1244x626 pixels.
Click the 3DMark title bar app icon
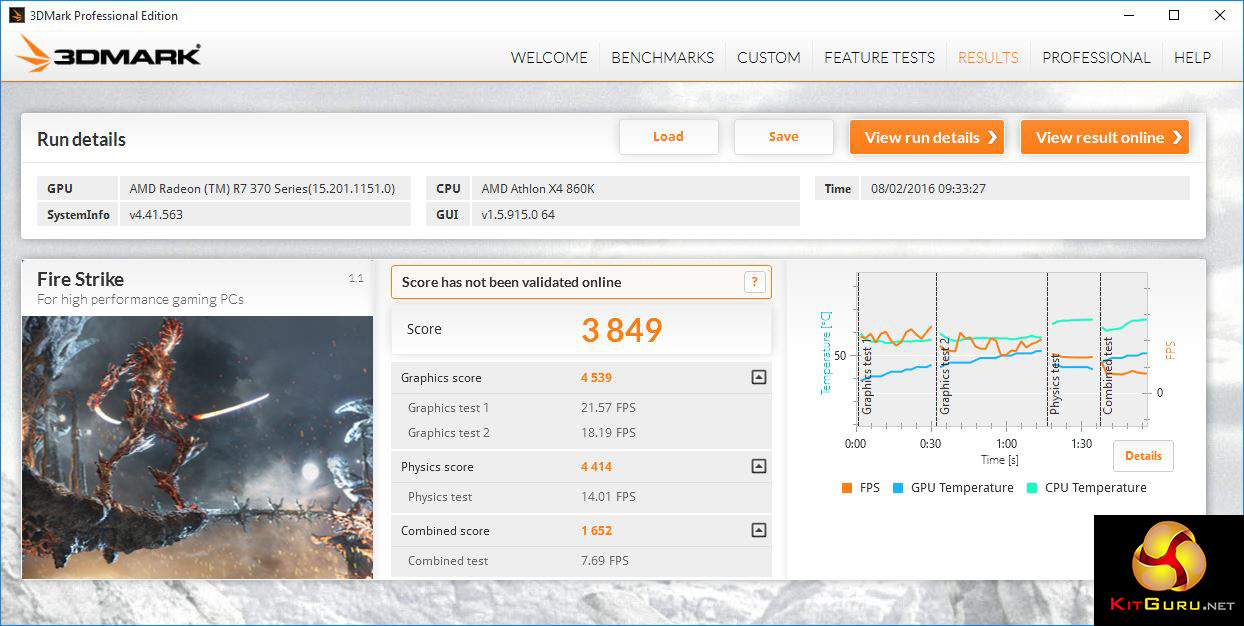point(16,15)
